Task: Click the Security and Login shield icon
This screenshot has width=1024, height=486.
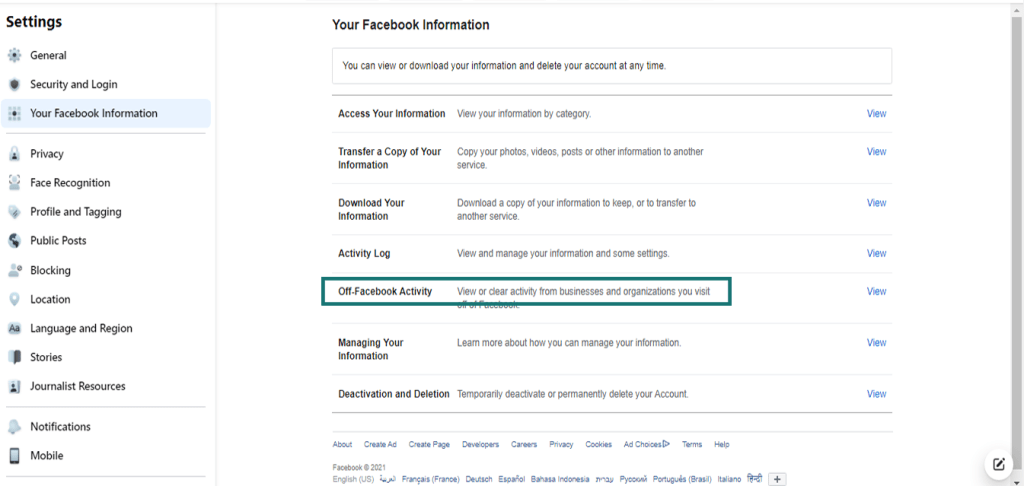Action: (14, 84)
